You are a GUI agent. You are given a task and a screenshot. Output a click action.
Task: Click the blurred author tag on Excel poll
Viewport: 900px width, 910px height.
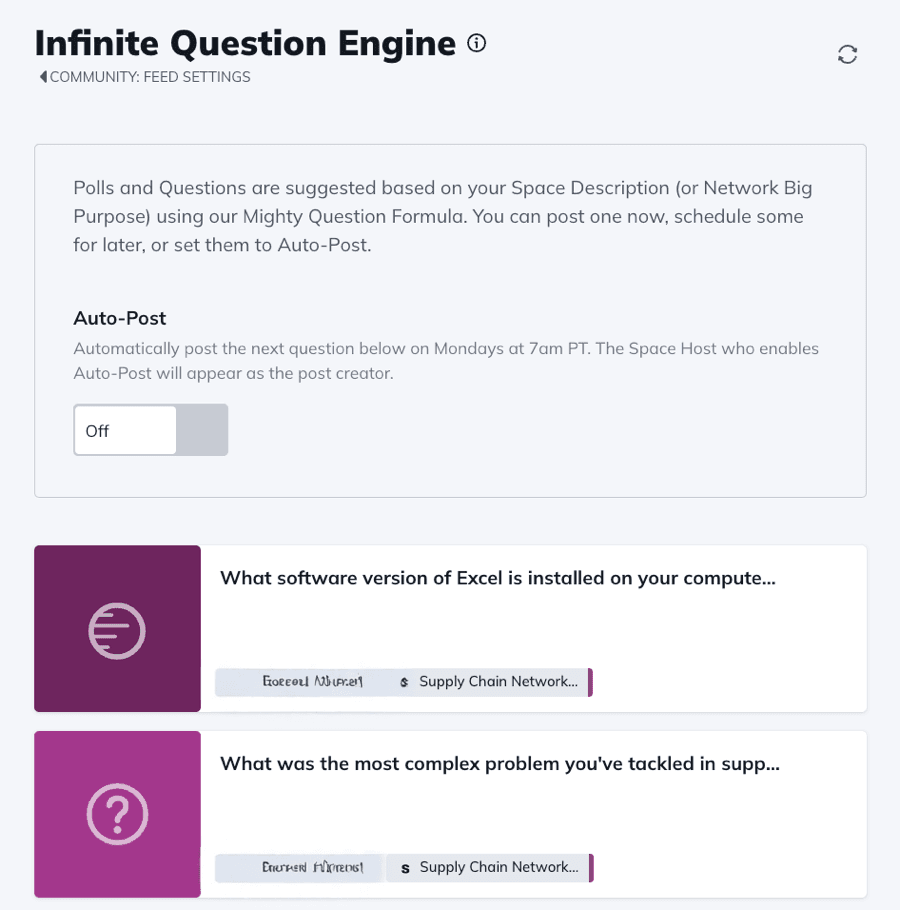coord(300,682)
